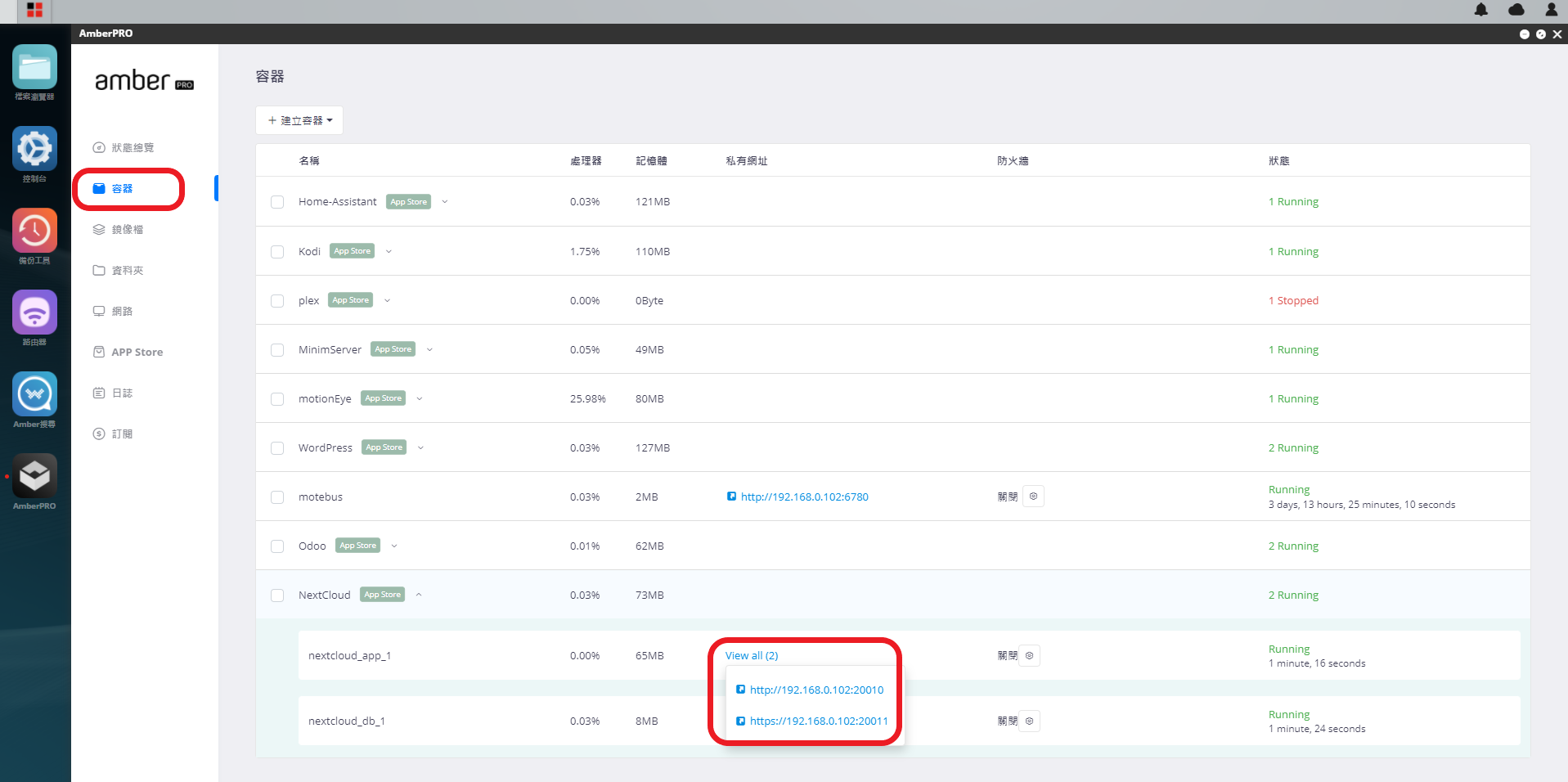
Task: Collapse the NextCloud row chevron
Action: click(x=419, y=595)
